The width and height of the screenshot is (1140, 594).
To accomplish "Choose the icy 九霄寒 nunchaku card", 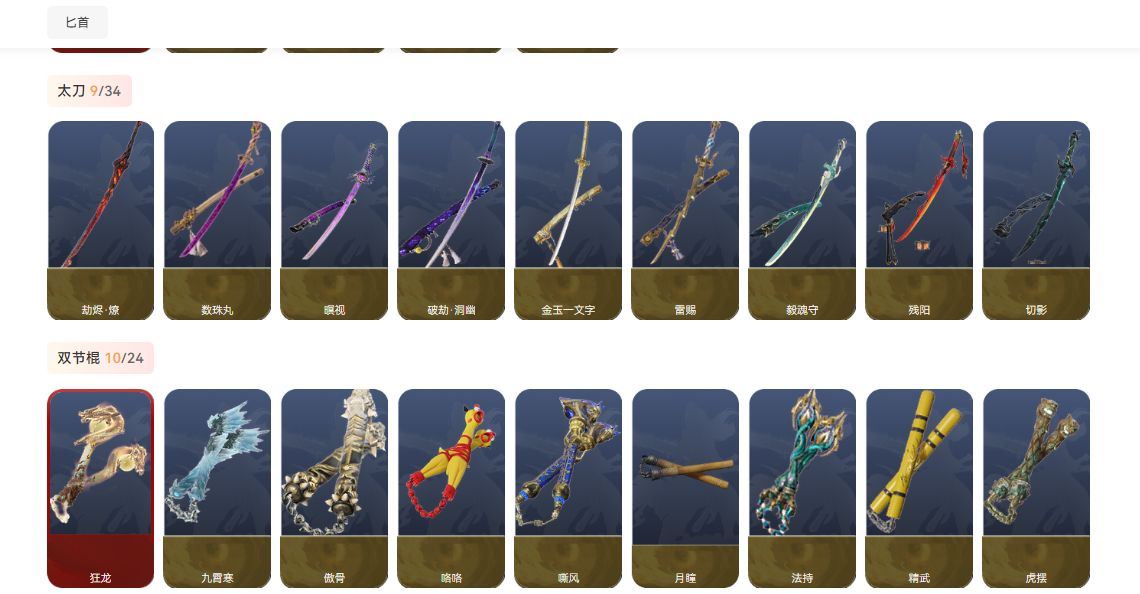I will (217, 489).
